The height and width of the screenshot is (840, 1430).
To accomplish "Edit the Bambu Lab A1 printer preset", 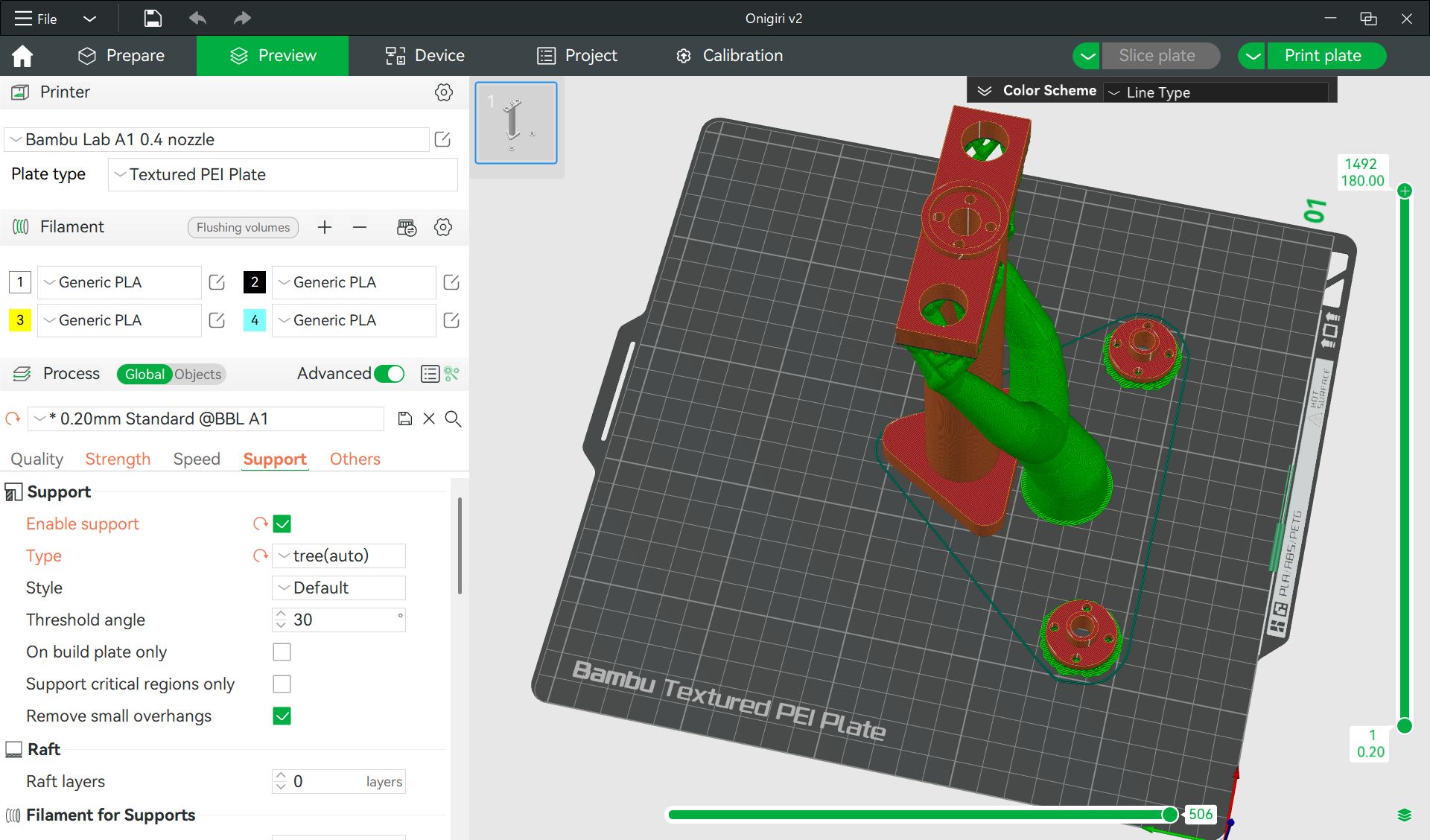I will coord(442,139).
